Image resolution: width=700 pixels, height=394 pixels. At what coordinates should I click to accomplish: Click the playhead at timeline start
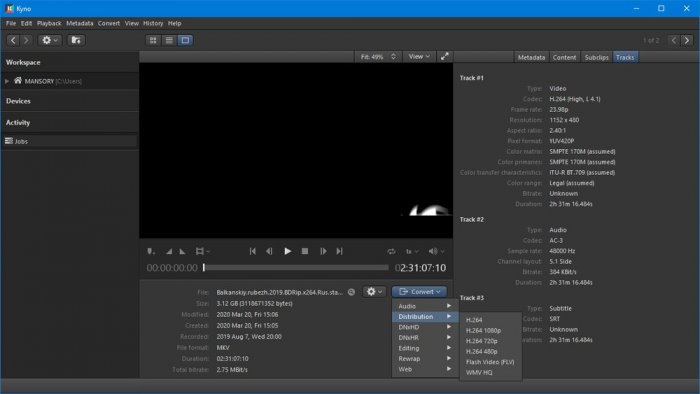point(204,268)
